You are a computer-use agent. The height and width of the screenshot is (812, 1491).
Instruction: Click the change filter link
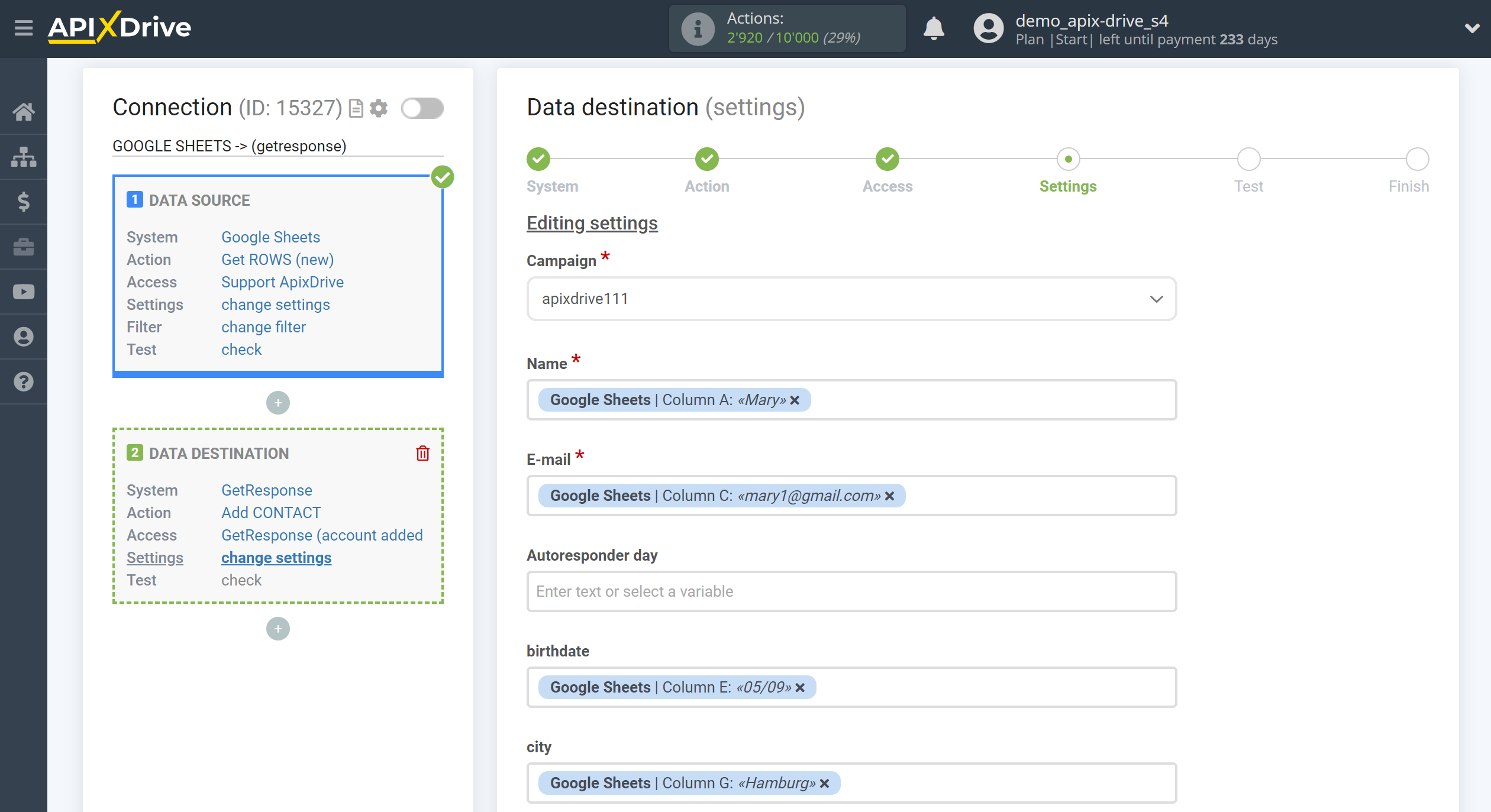click(x=263, y=327)
